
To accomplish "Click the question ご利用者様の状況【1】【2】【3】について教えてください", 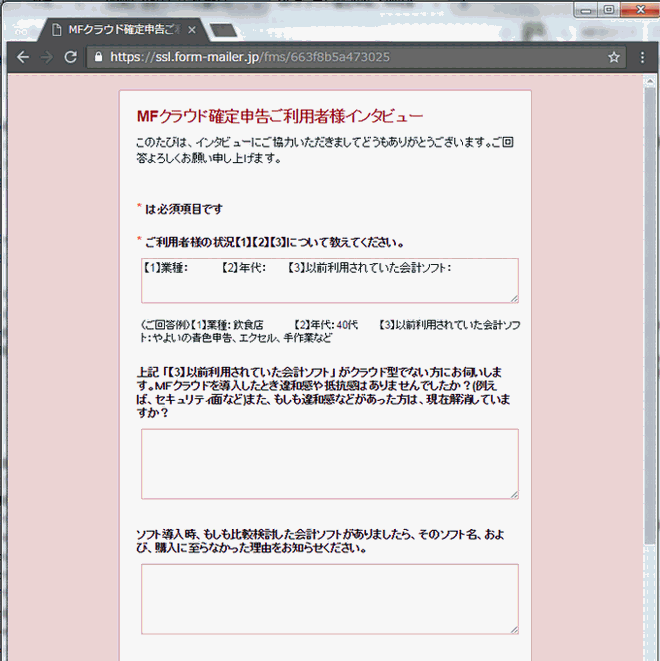I will coord(275,242).
